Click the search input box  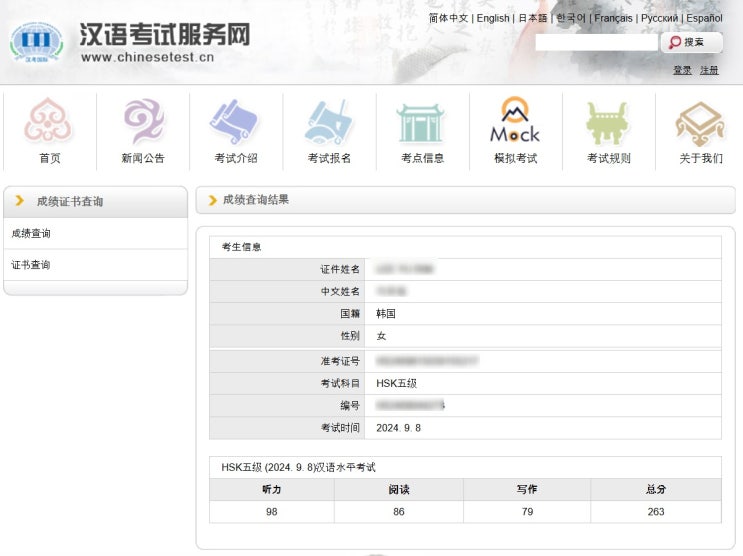(597, 42)
